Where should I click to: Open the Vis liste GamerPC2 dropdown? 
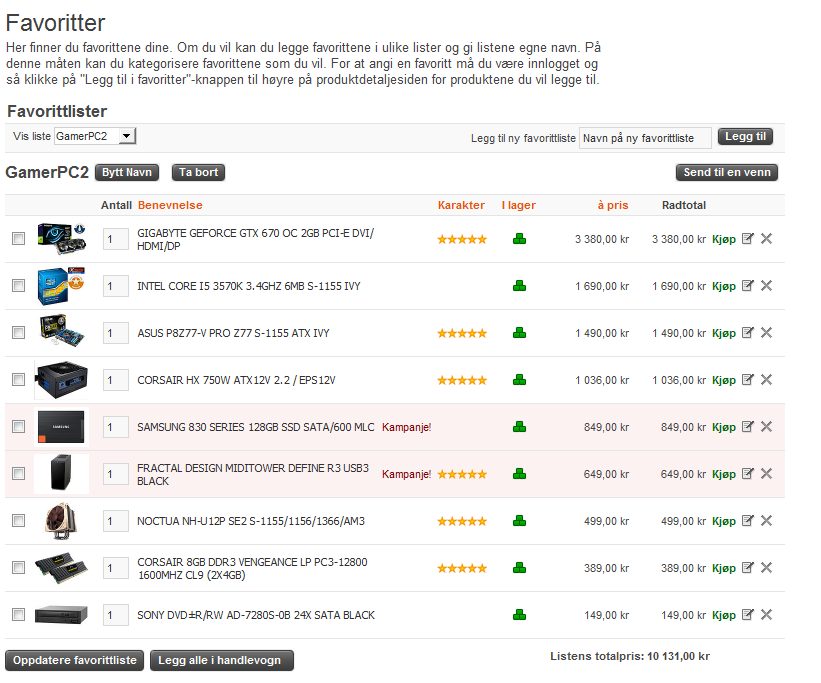point(95,136)
